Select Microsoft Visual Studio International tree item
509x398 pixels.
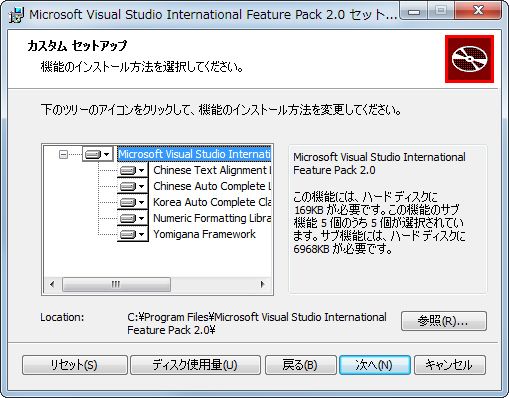point(194,154)
